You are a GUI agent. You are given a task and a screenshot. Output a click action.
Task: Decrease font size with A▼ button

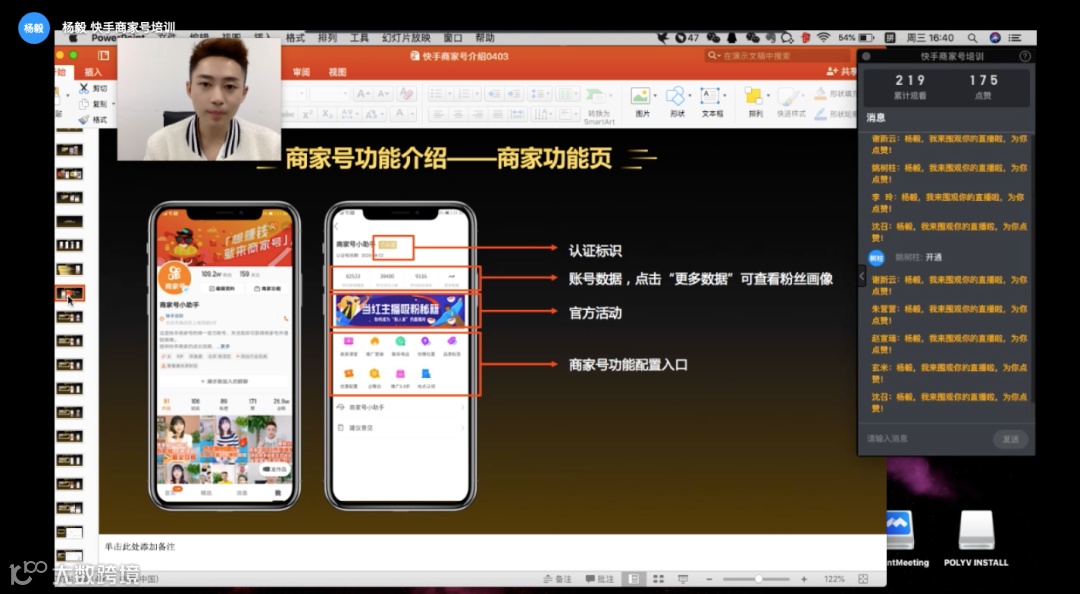tap(384, 94)
